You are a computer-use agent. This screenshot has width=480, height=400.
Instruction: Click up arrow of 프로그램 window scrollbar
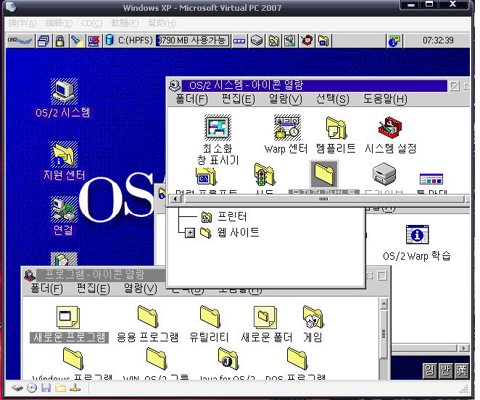(x=384, y=304)
